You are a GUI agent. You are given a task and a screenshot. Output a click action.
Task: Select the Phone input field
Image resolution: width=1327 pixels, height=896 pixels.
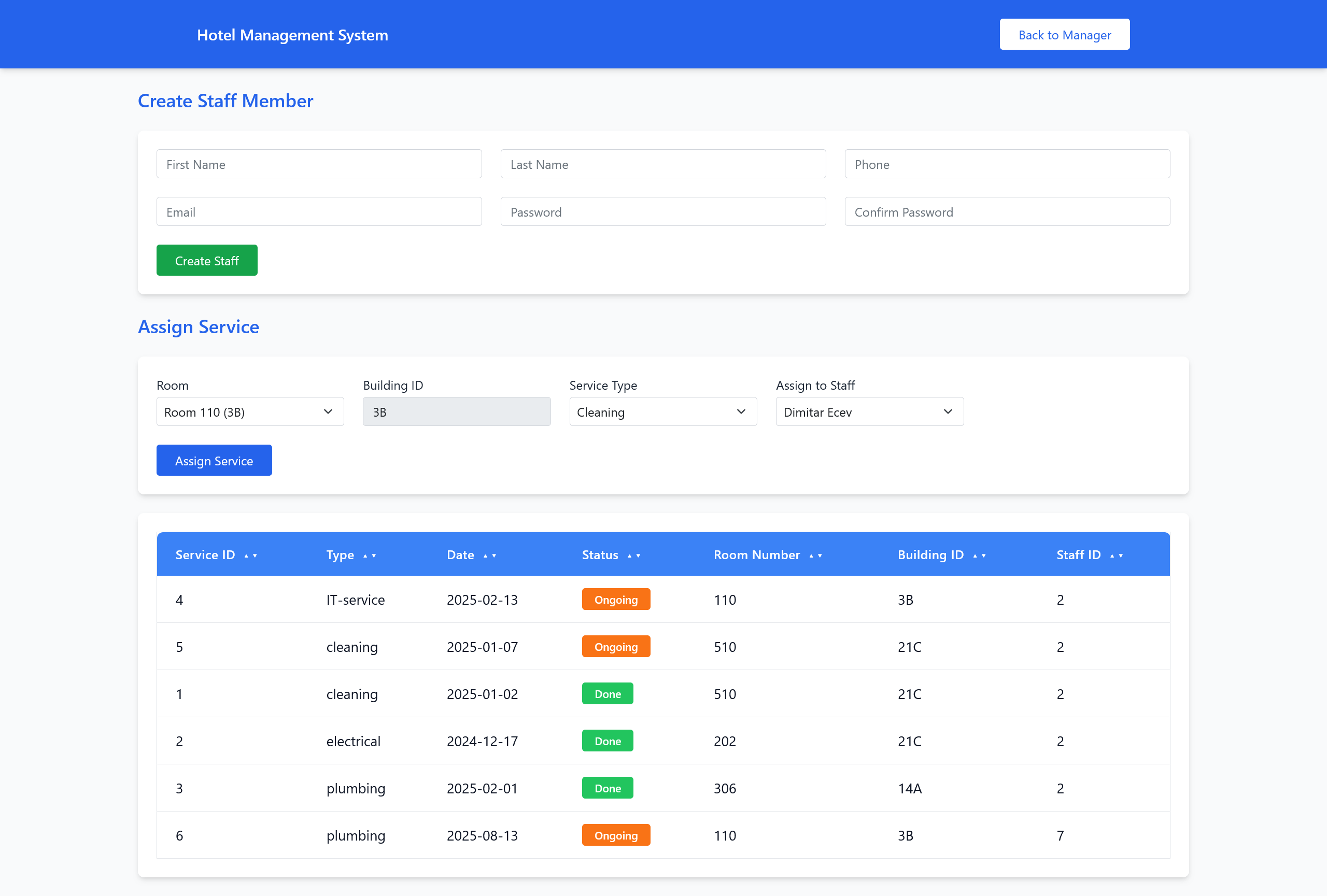point(1007,164)
